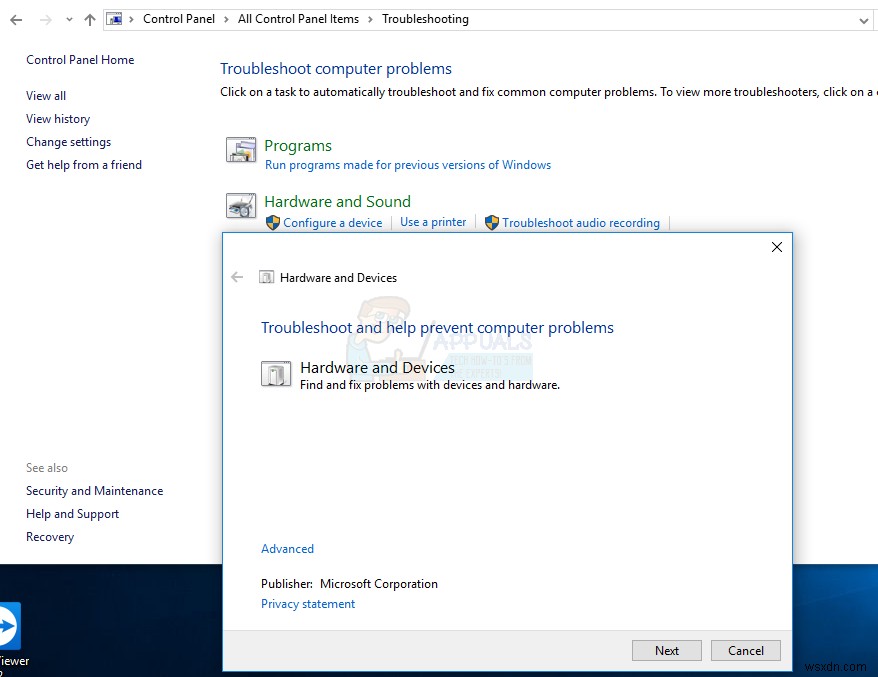The width and height of the screenshot is (878, 677).
Task: Click small Hardware and Devices title icon
Action: (x=267, y=277)
